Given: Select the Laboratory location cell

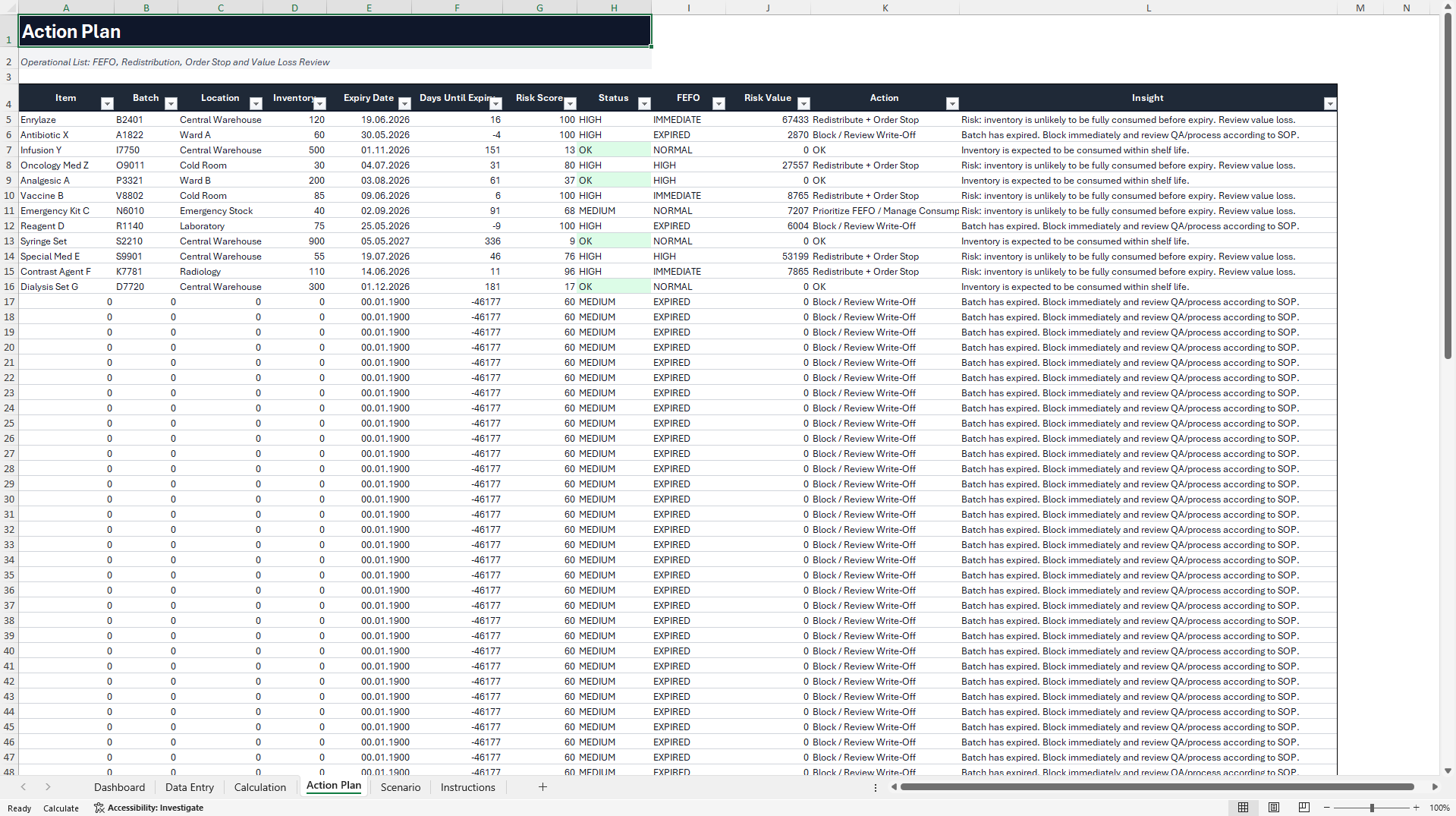Looking at the screenshot, I should [x=220, y=225].
